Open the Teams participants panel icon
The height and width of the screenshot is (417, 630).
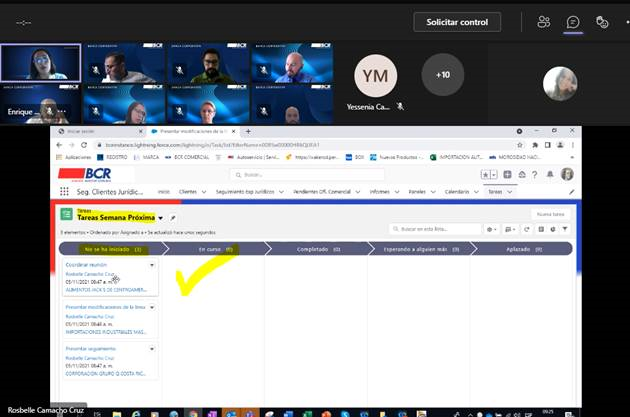click(544, 22)
